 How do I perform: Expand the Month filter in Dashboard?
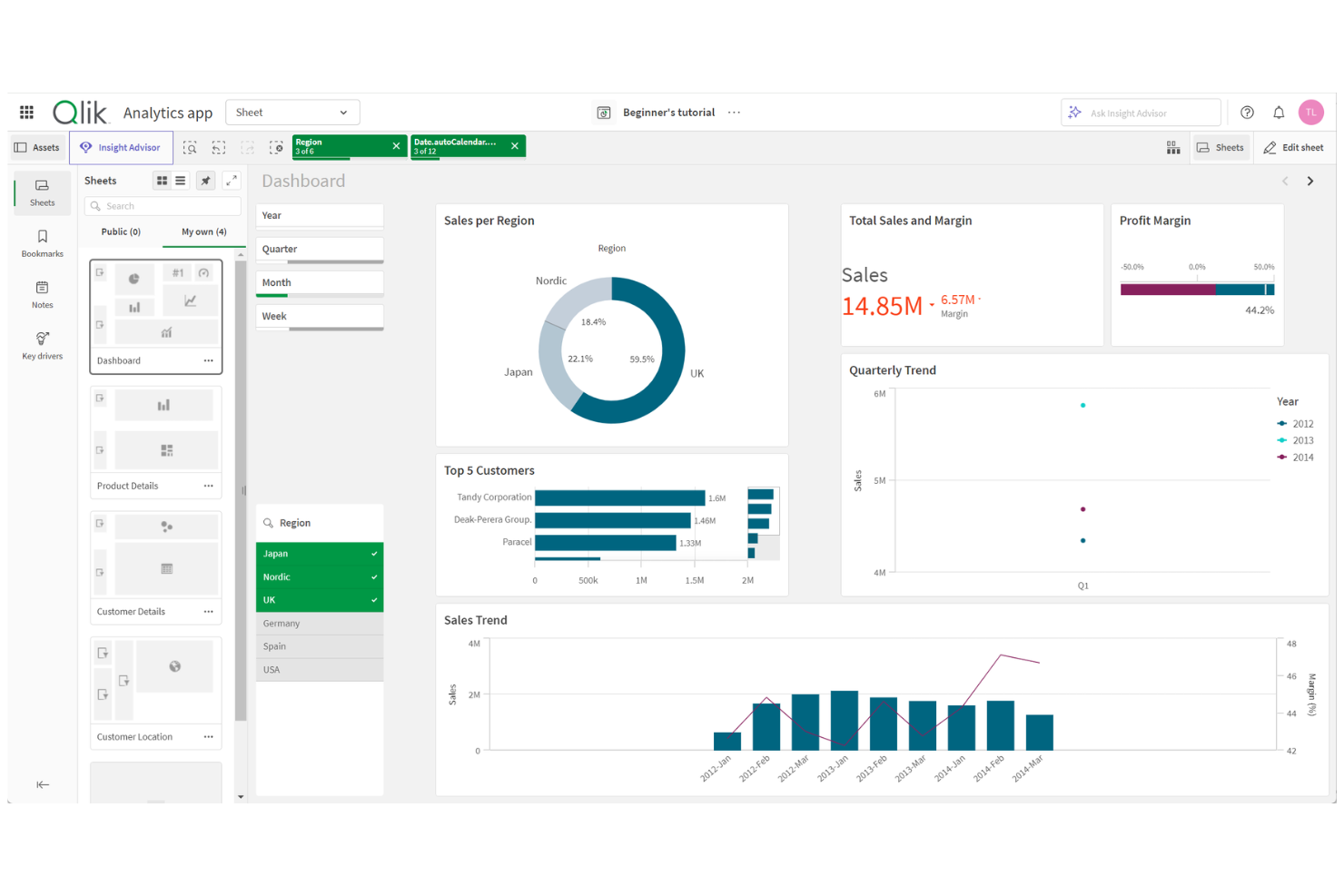point(319,282)
